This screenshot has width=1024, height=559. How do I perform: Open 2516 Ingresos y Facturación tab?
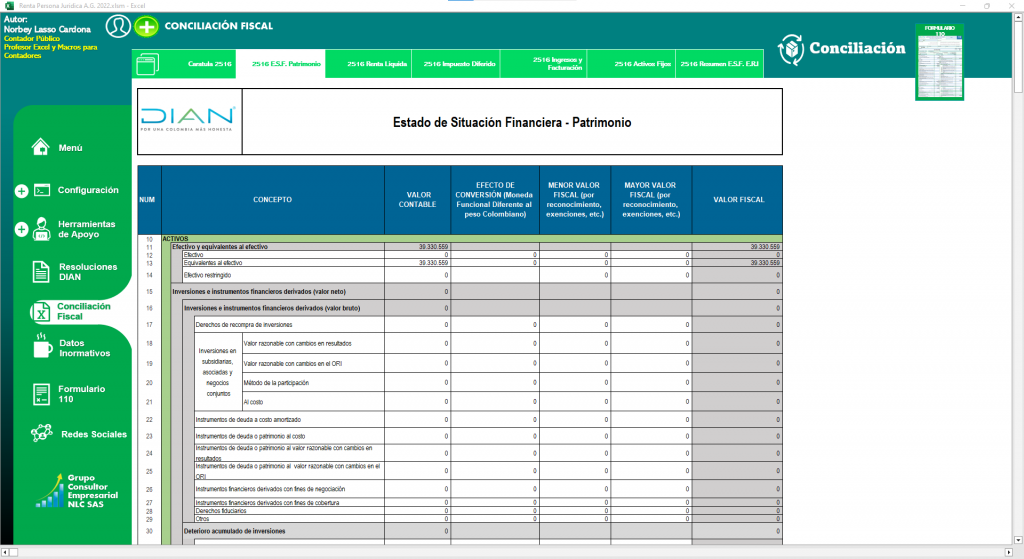557,63
